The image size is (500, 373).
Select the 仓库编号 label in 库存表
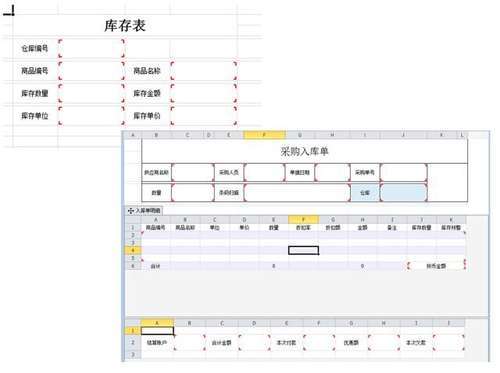[x=35, y=49]
